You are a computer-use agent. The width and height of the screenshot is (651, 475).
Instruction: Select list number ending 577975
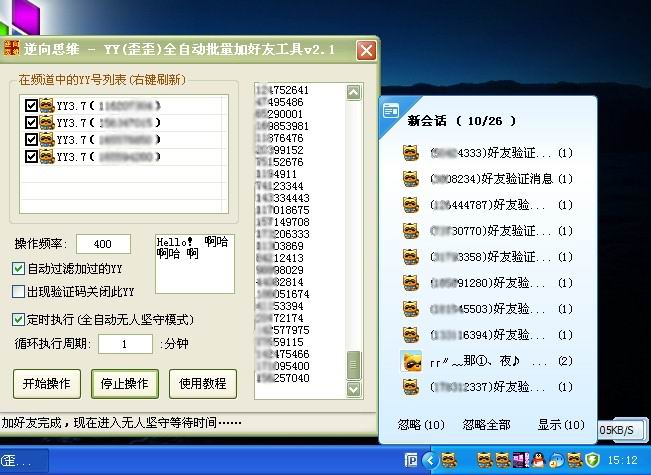(283, 330)
